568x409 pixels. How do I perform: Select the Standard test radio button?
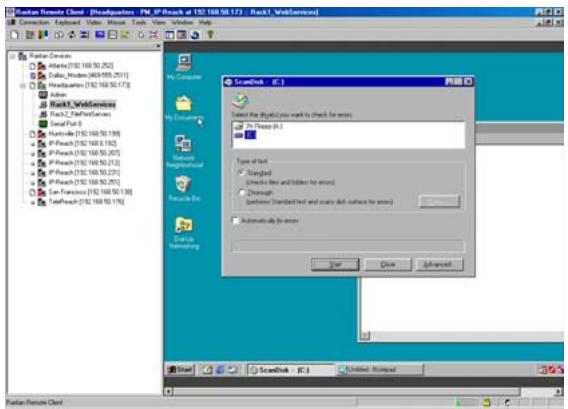242,173
